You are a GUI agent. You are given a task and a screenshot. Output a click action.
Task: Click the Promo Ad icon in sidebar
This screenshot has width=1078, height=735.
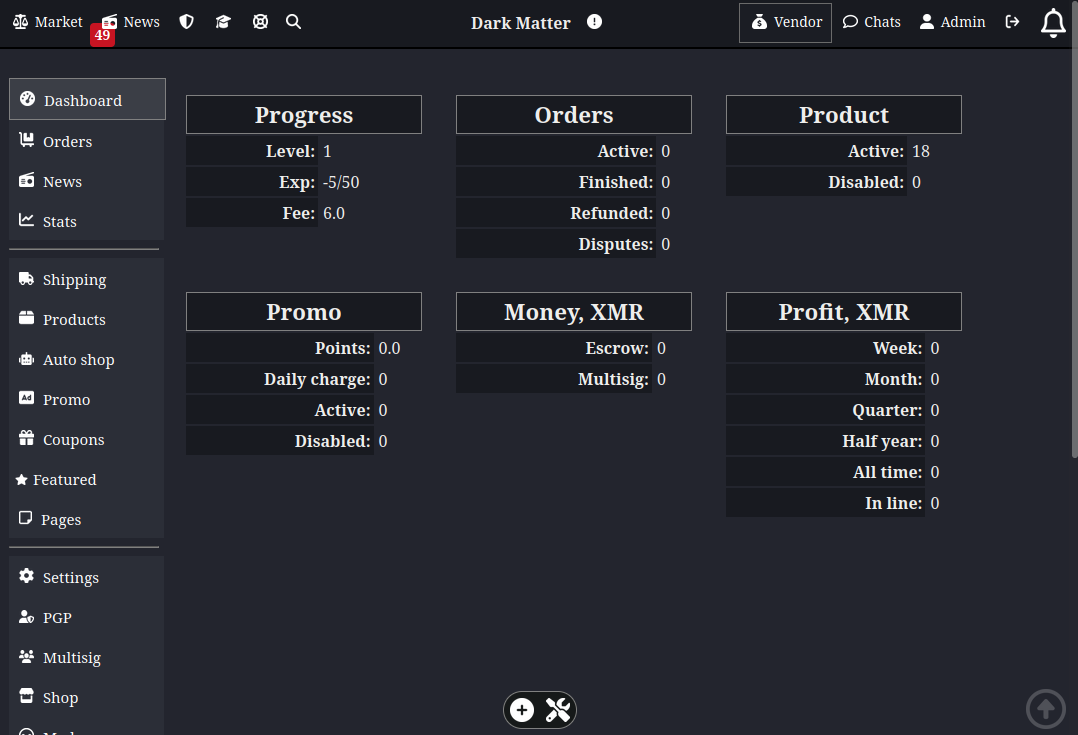[26, 397]
